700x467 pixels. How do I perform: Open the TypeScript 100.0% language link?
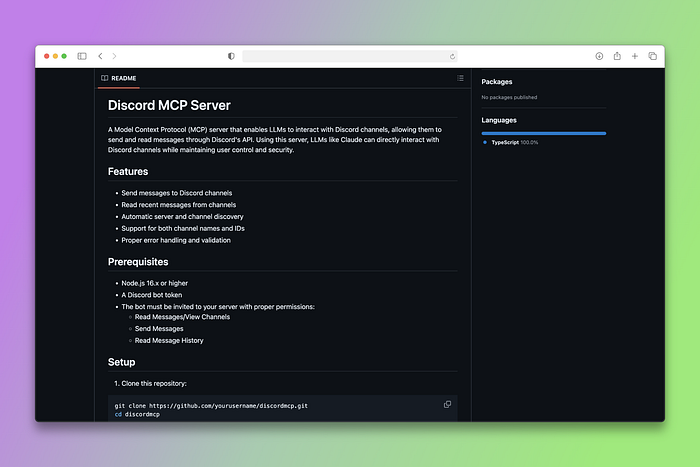515,142
